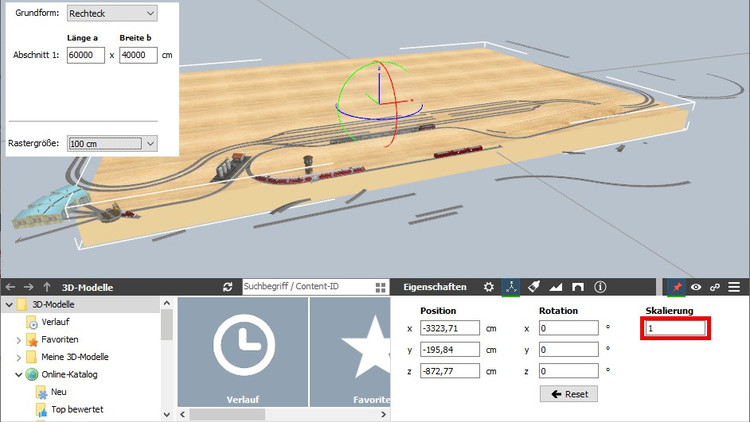Open the Rastergröße dropdown arrow
The image size is (750, 422).
(x=151, y=143)
